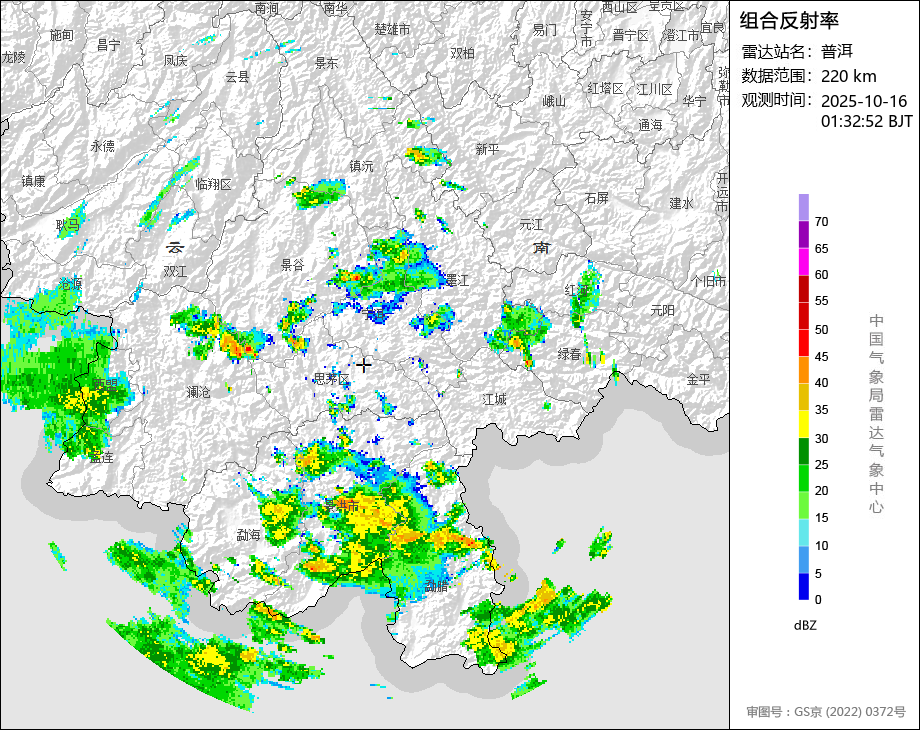This screenshot has width=920, height=730.
Task: Click the title 组合反射率
Action: 789,21
